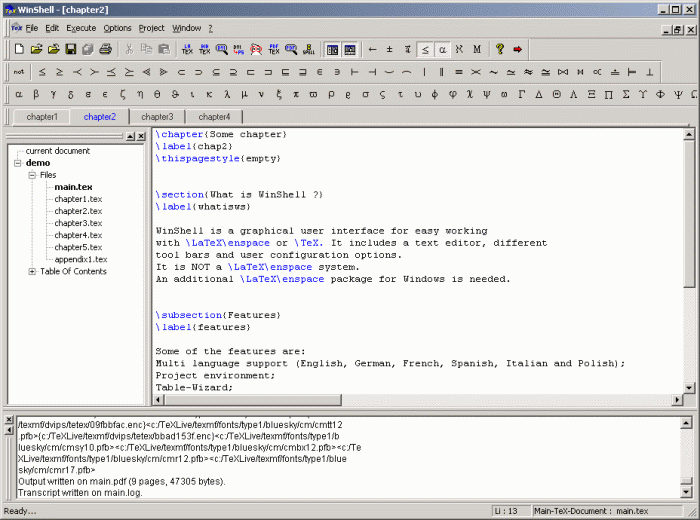Insert the lambda symbol from the Greek toolbar
This screenshot has width=700, height=520.
[227, 94]
